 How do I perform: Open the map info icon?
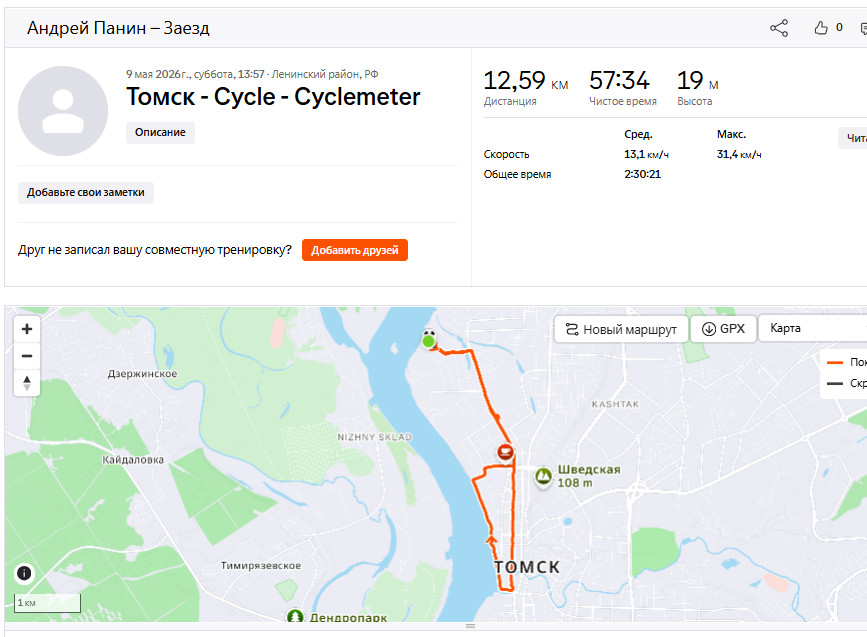[x=24, y=573]
